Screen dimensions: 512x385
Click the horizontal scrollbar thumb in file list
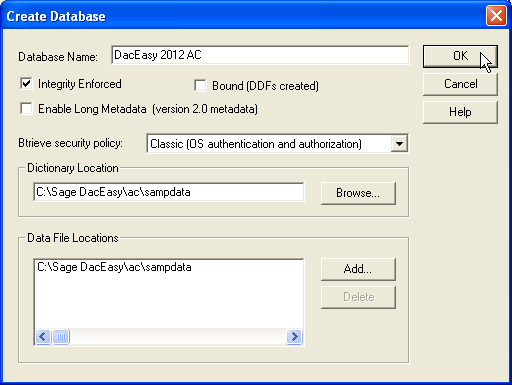[61, 336]
